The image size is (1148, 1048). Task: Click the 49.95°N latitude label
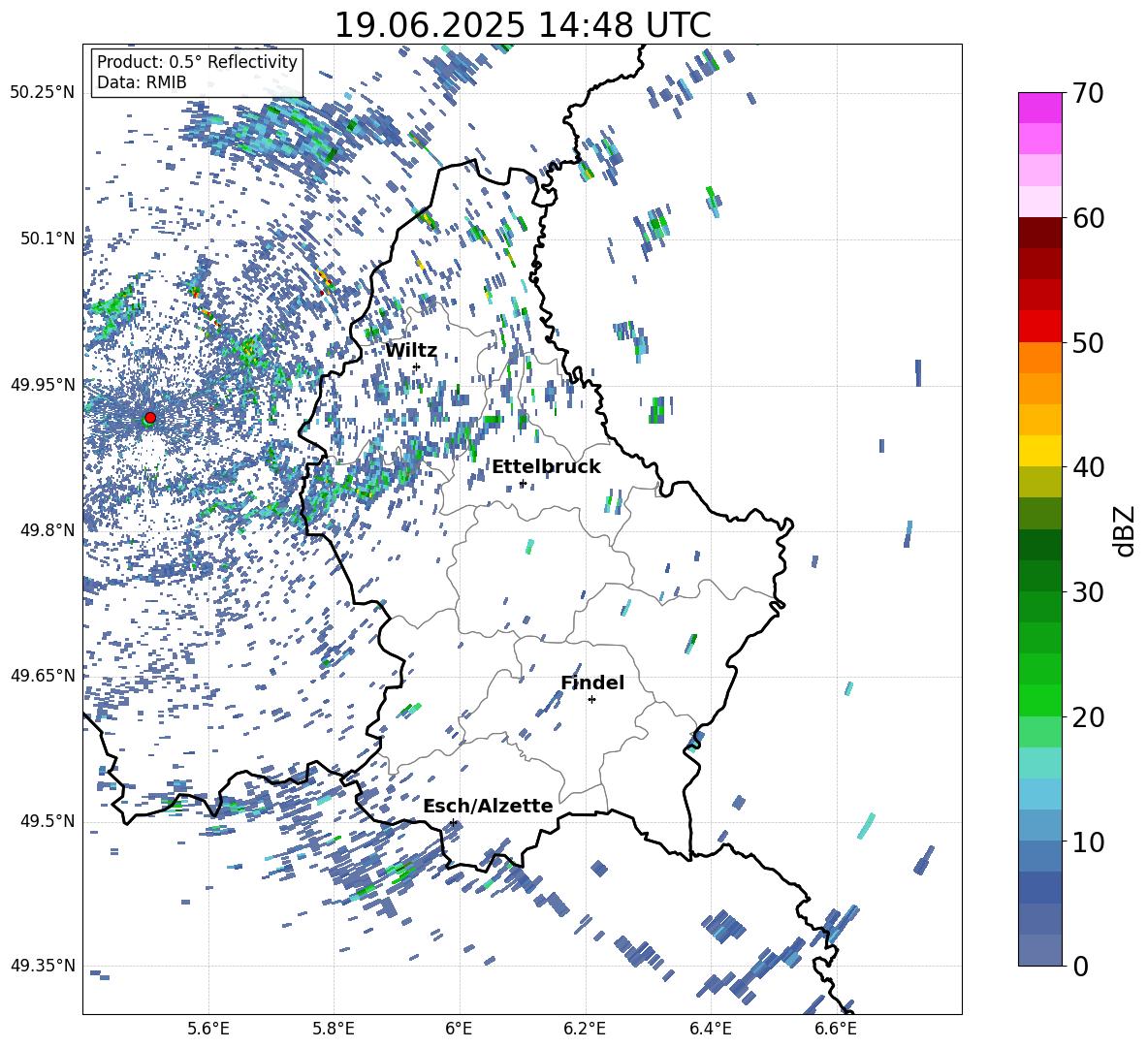coord(43,385)
